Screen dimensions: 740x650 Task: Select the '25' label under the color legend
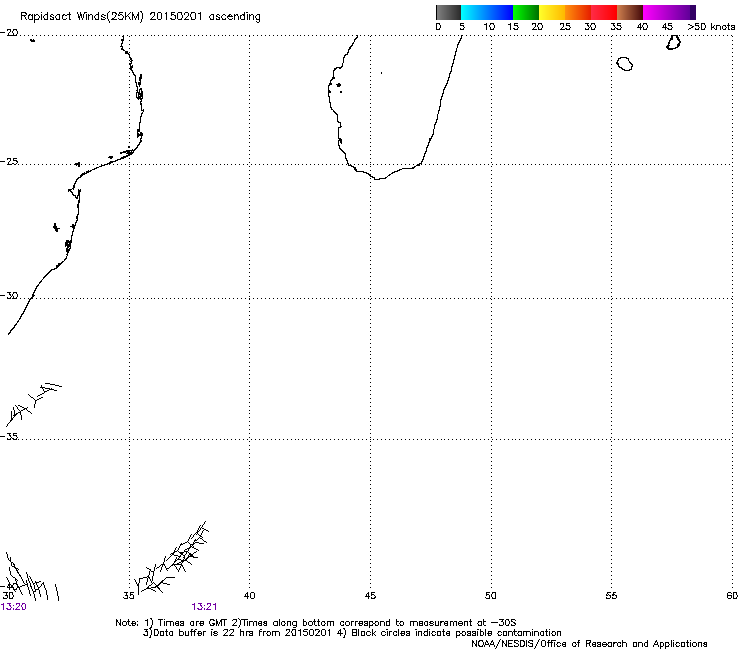click(x=565, y=27)
